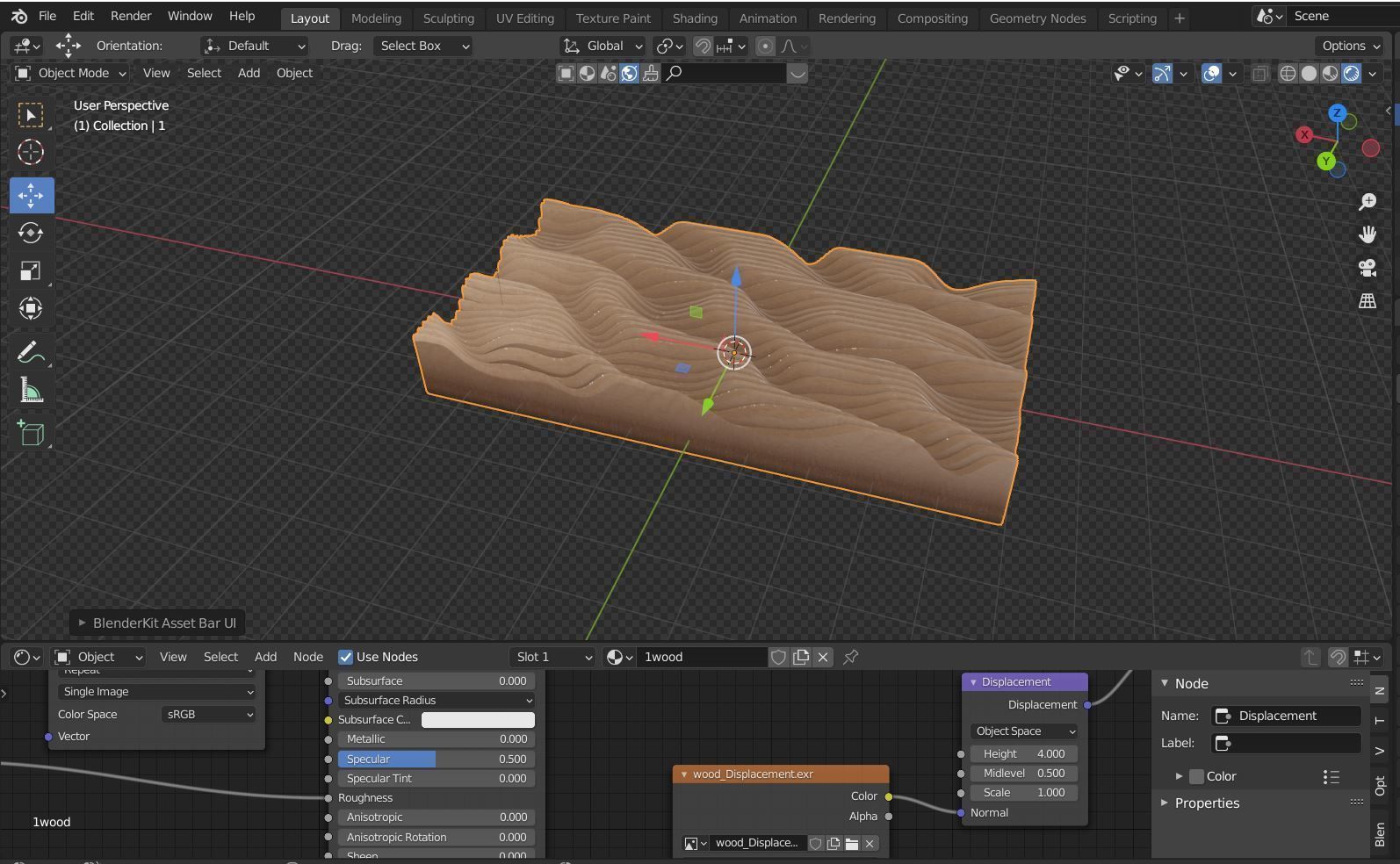Open the Drag Select Box dropdown
This screenshot has height=864, width=1400.
[x=424, y=46]
